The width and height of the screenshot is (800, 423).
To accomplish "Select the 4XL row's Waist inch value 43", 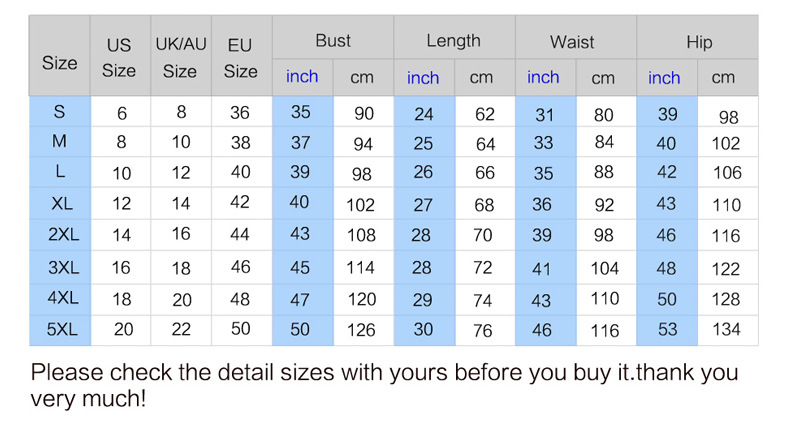I will click(x=541, y=299).
